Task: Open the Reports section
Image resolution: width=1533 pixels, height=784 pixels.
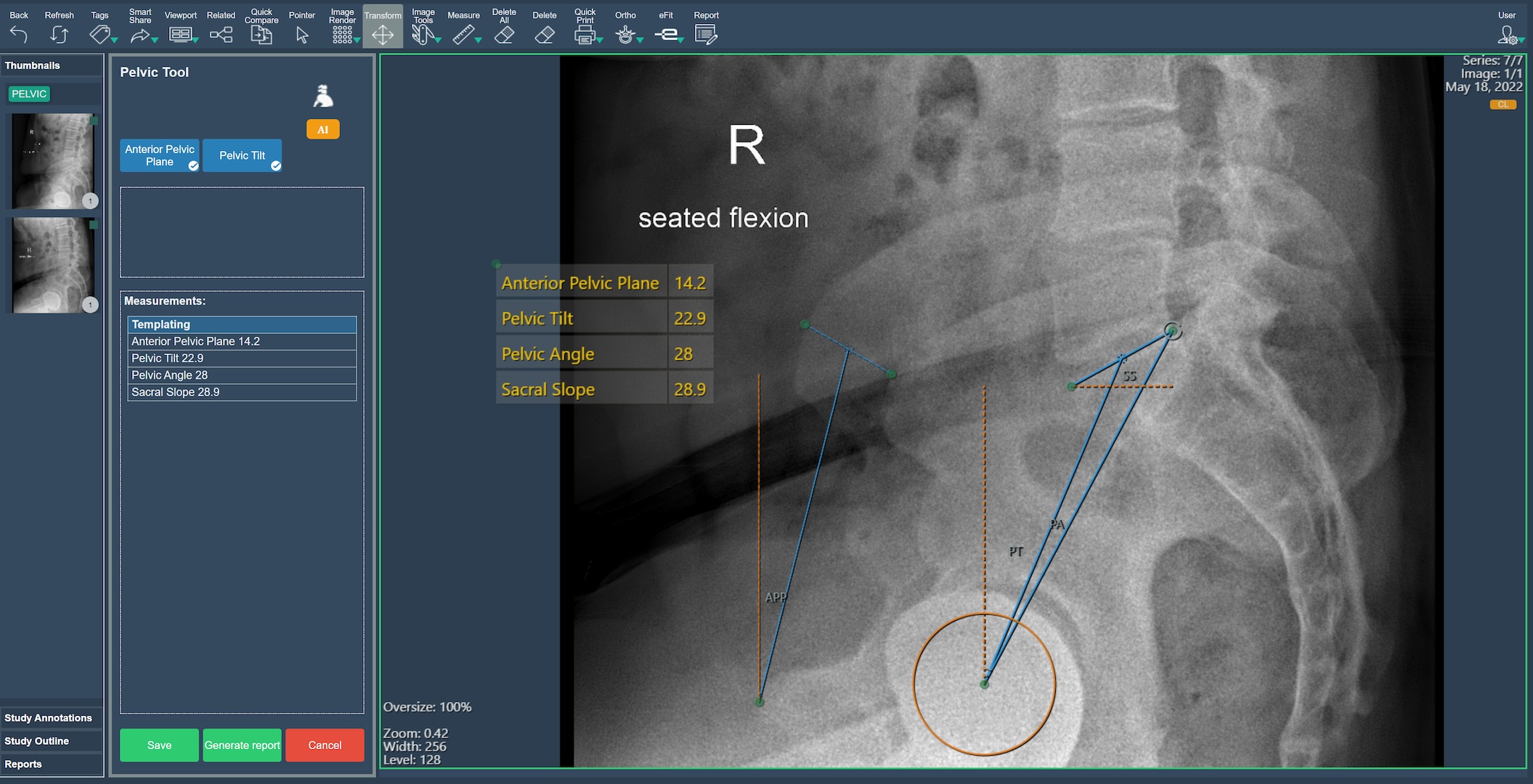Action: click(x=23, y=764)
